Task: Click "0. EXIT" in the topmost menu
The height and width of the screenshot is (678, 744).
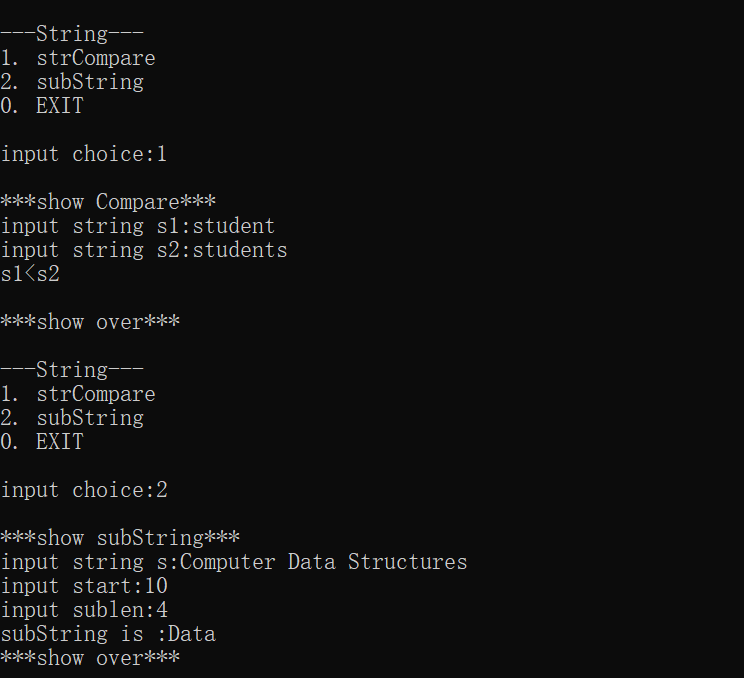Action: coord(42,106)
